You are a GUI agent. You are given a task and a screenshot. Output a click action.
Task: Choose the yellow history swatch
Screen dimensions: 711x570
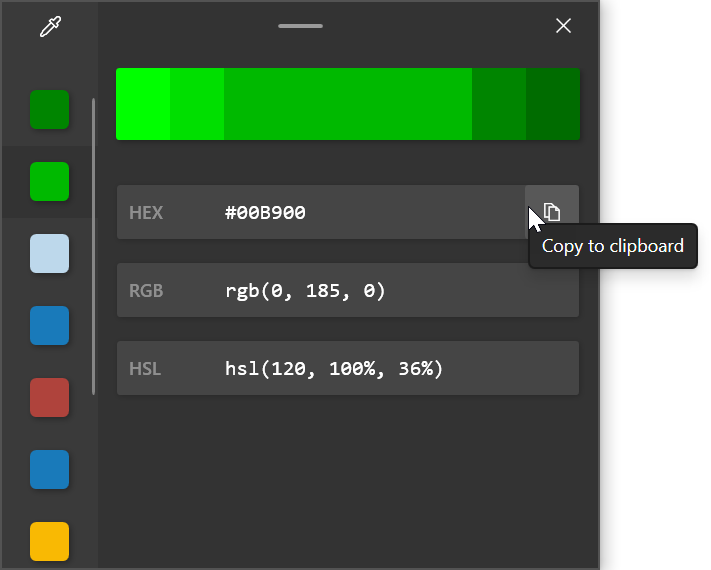point(49,541)
